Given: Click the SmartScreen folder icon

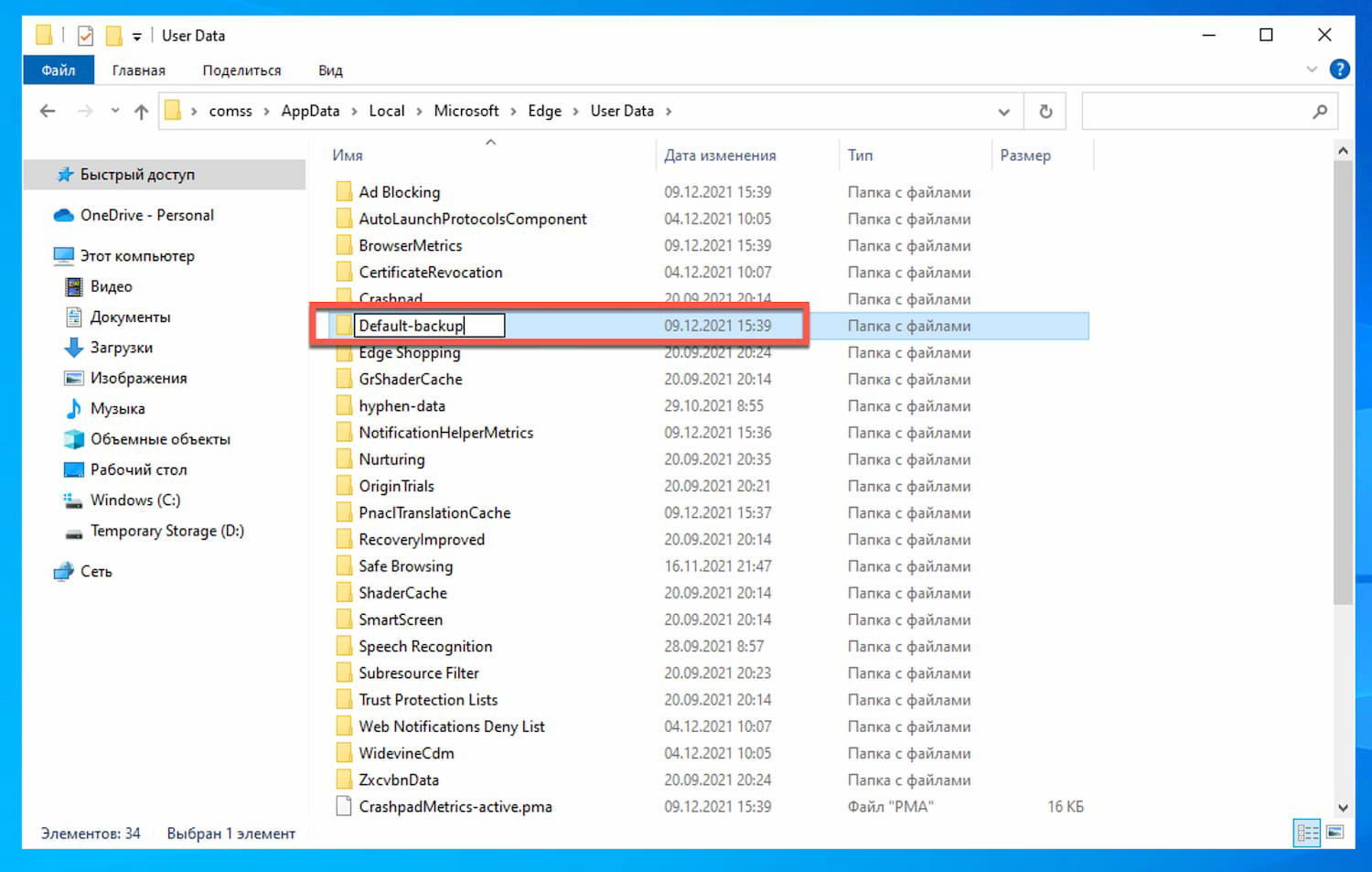Looking at the screenshot, I should [x=344, y=619].
